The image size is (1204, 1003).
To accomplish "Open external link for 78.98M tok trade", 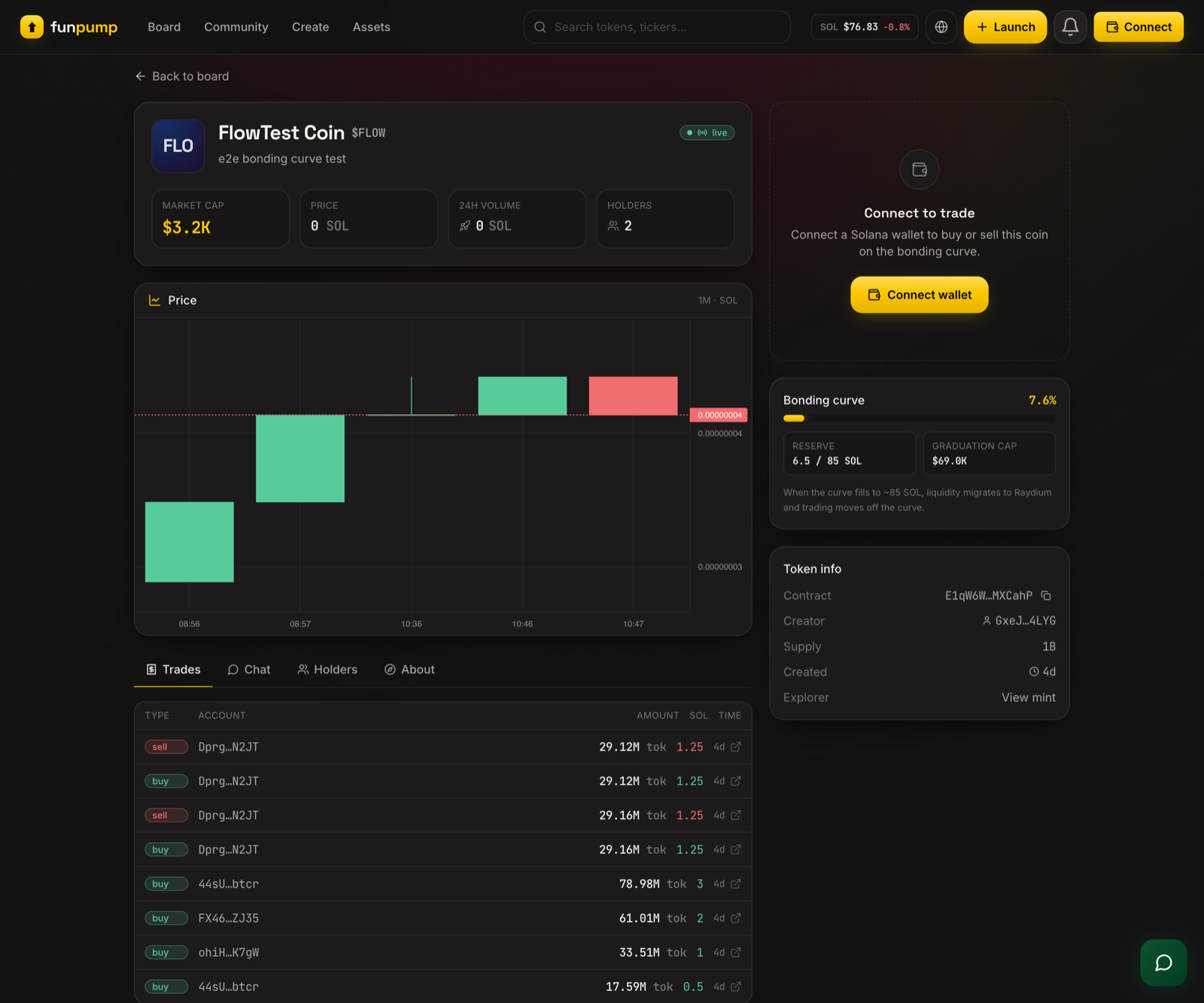I will [736, 884].
